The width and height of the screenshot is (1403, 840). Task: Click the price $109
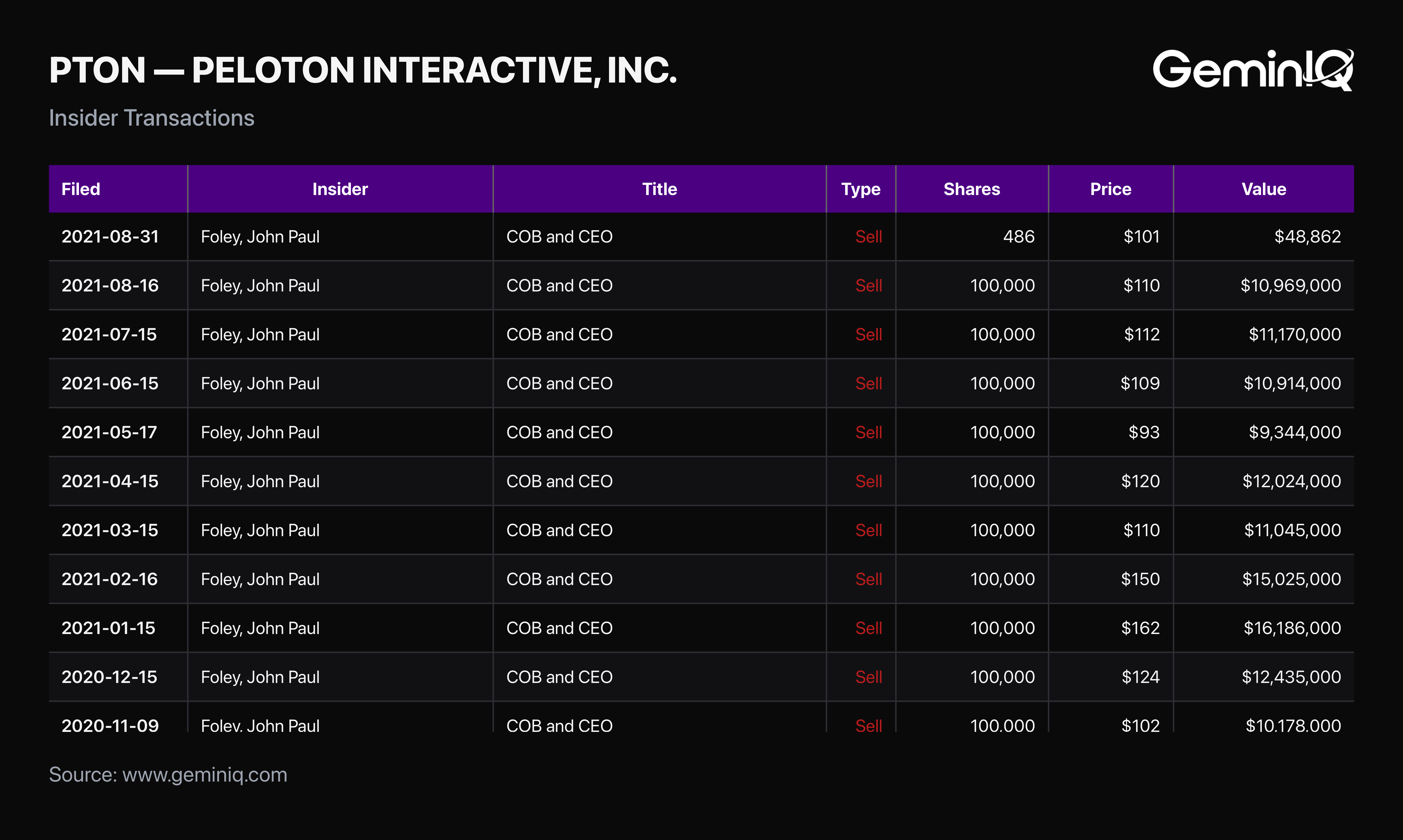pyautogui.click(x=1140, y=383)
